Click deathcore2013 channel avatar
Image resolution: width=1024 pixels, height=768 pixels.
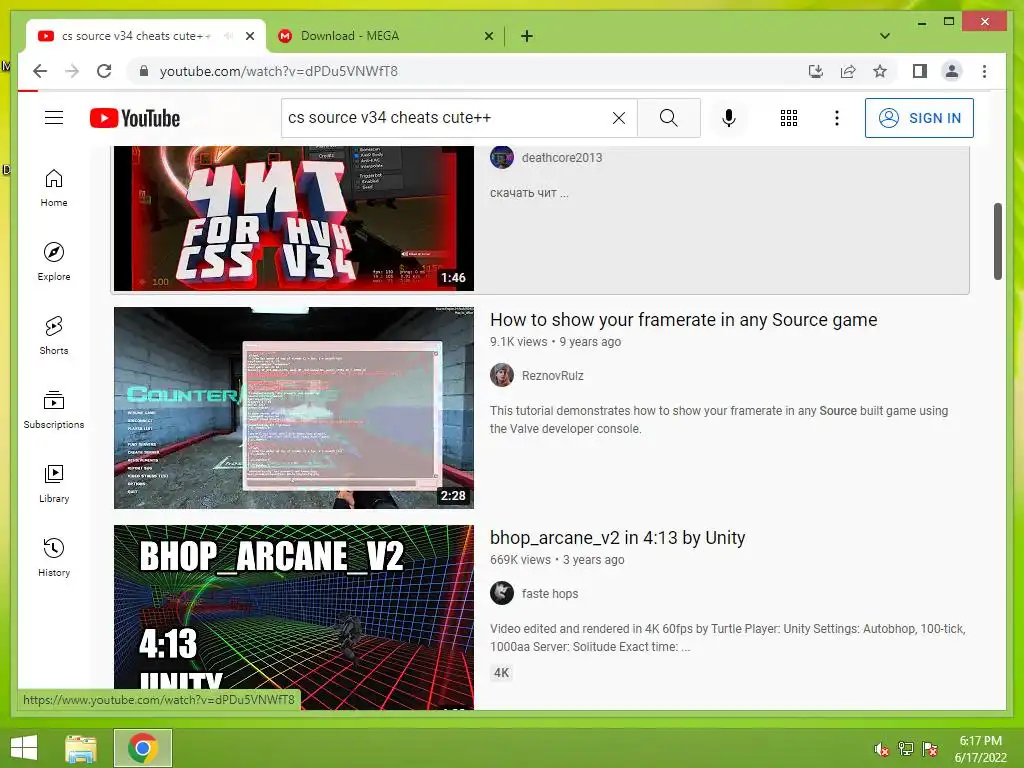502,157
